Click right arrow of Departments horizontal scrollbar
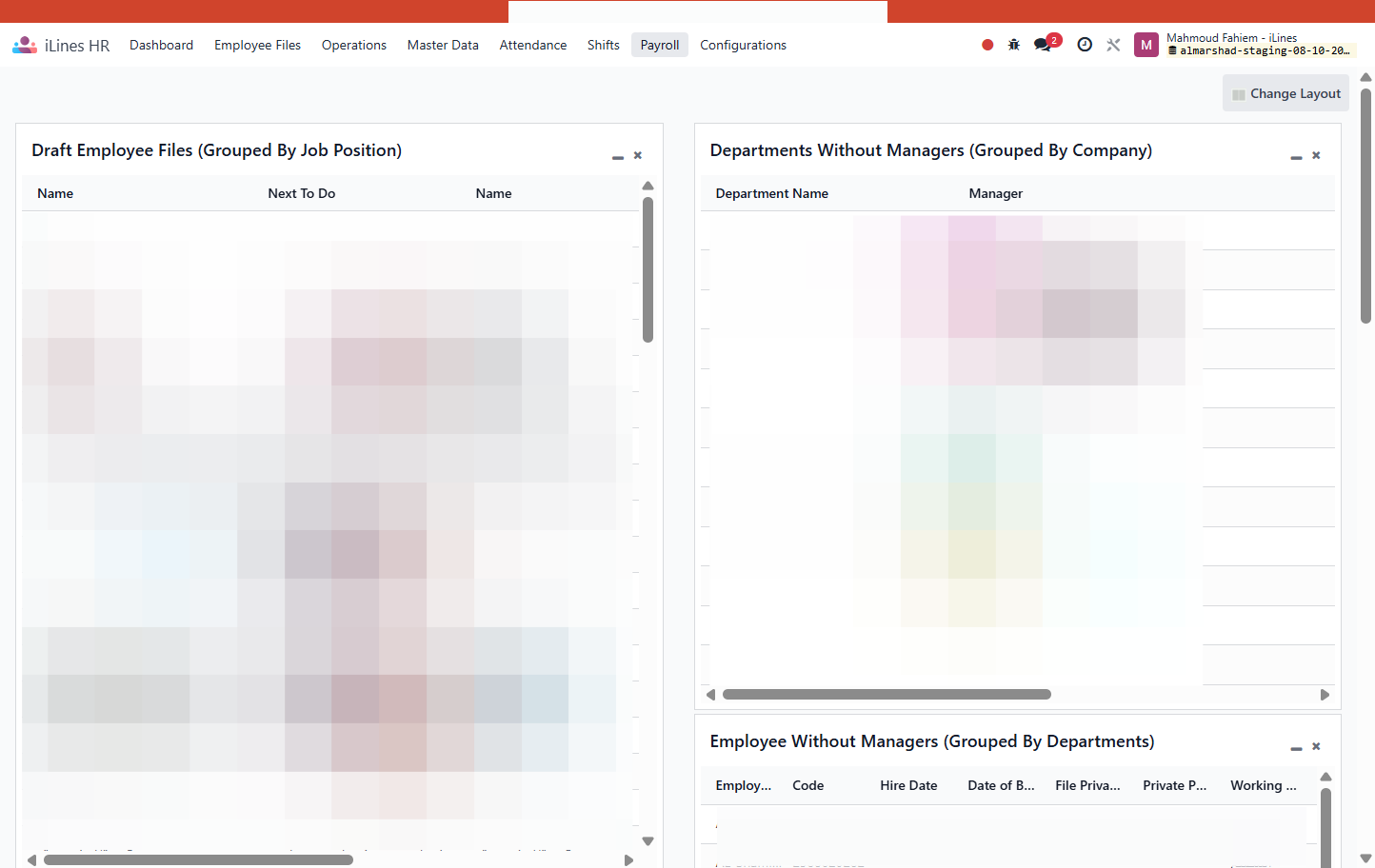Screen dimensions: 1375x868 tap(1325, 695)
